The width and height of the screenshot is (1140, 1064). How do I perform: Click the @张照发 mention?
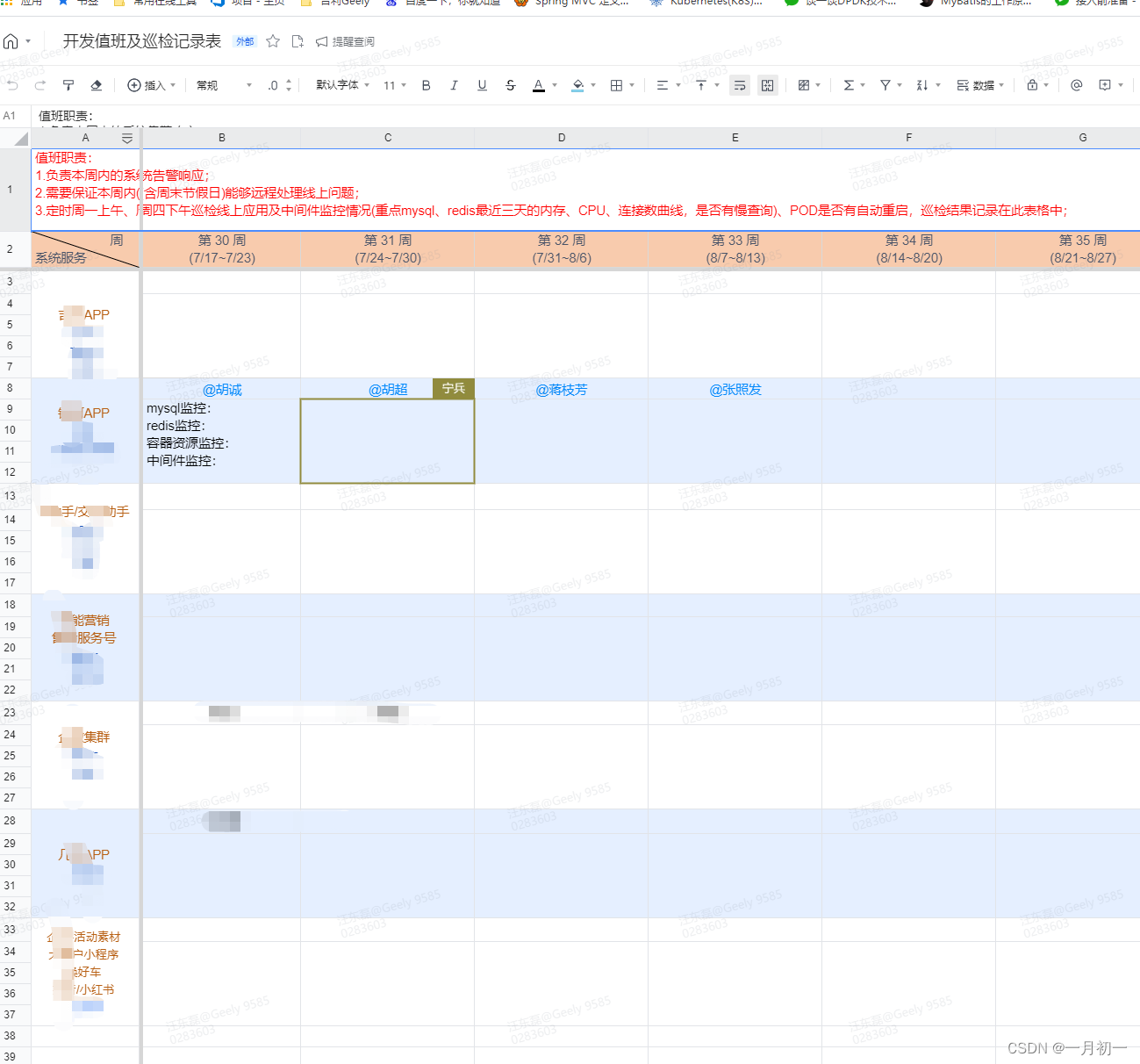click(x=735, y=390)
